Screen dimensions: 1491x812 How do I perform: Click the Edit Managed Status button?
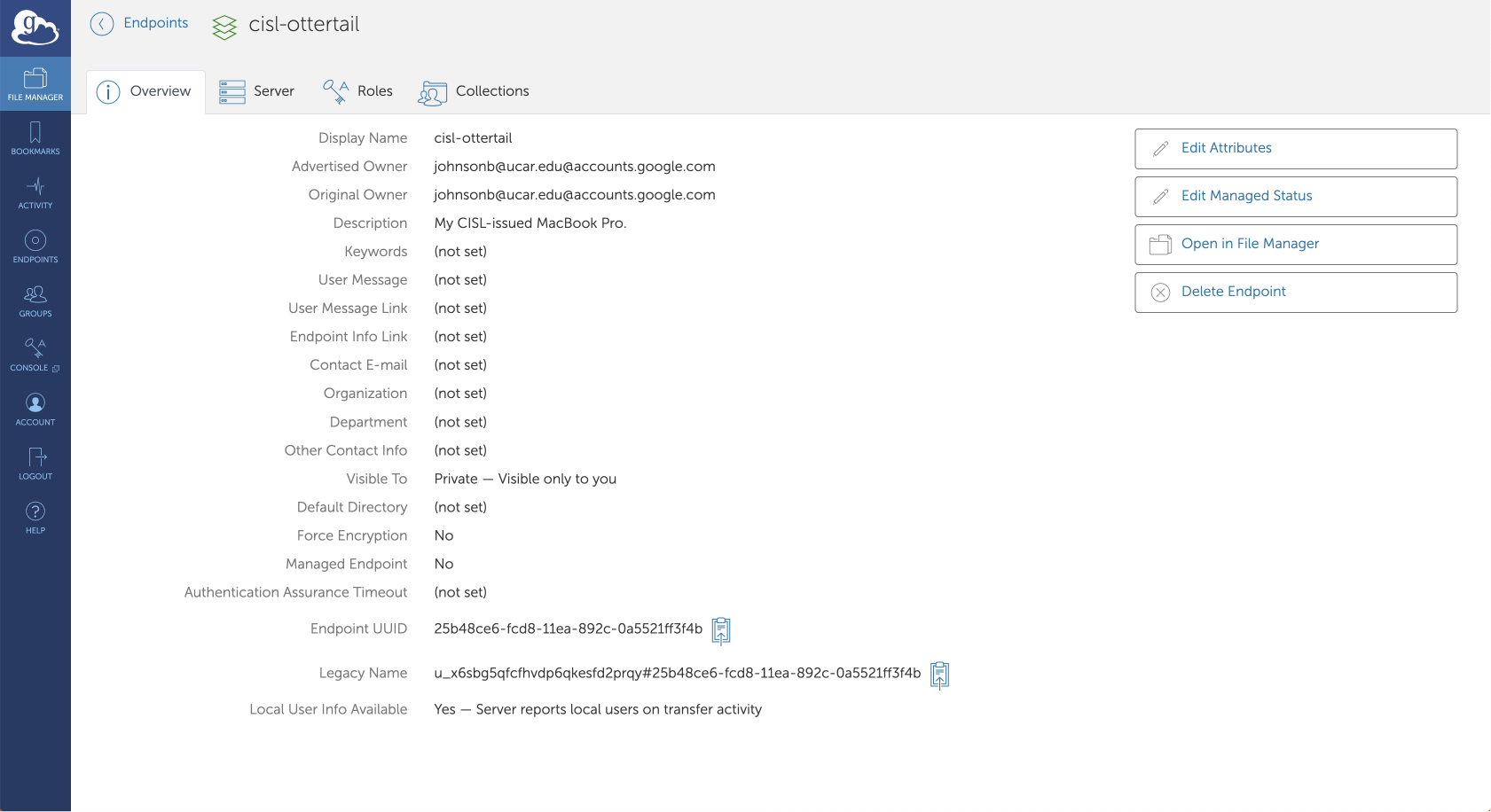tap(1295, 197)
